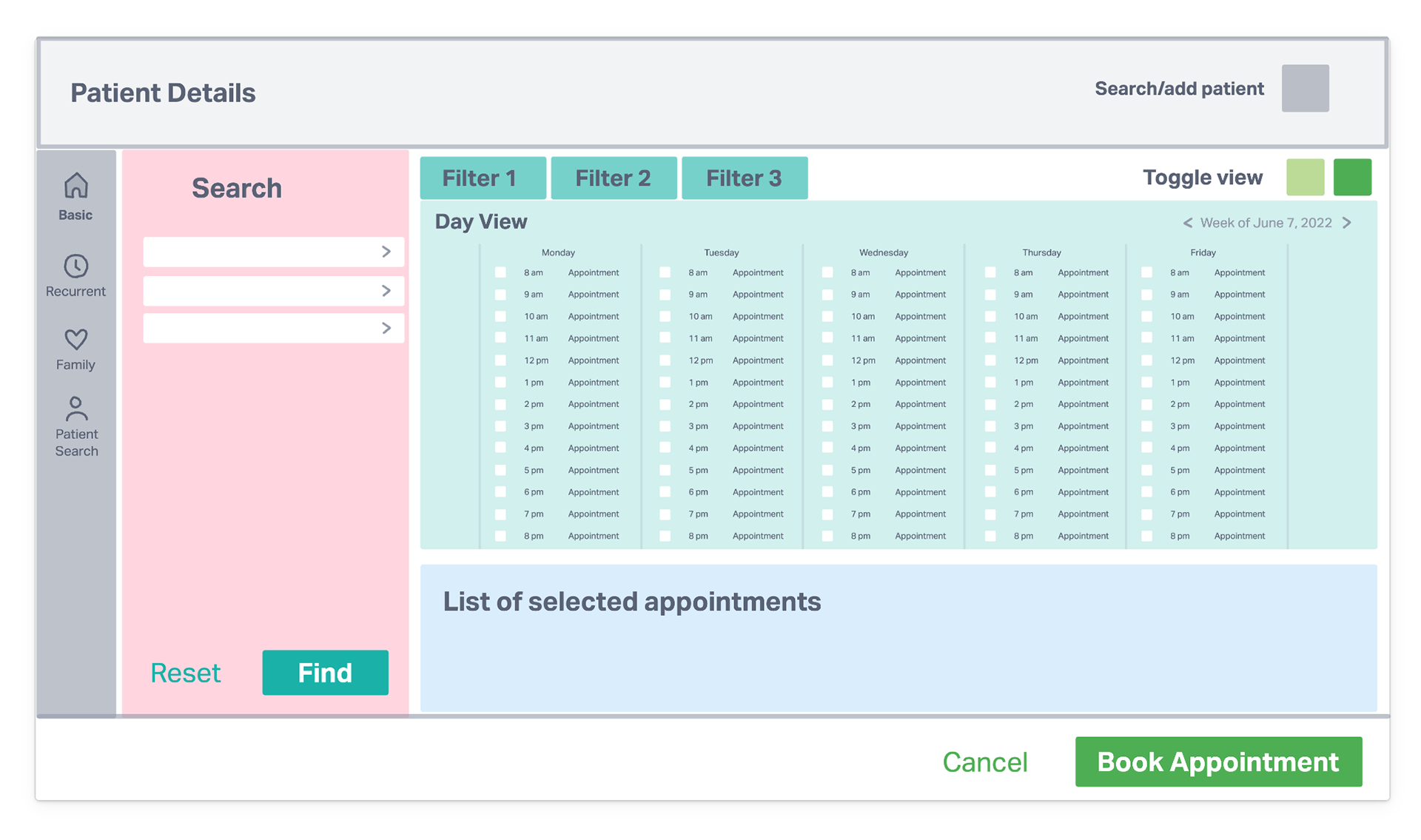Open the Family heart icon
The height and width of the screenshot is (840, 1421).
click(75, 340)
